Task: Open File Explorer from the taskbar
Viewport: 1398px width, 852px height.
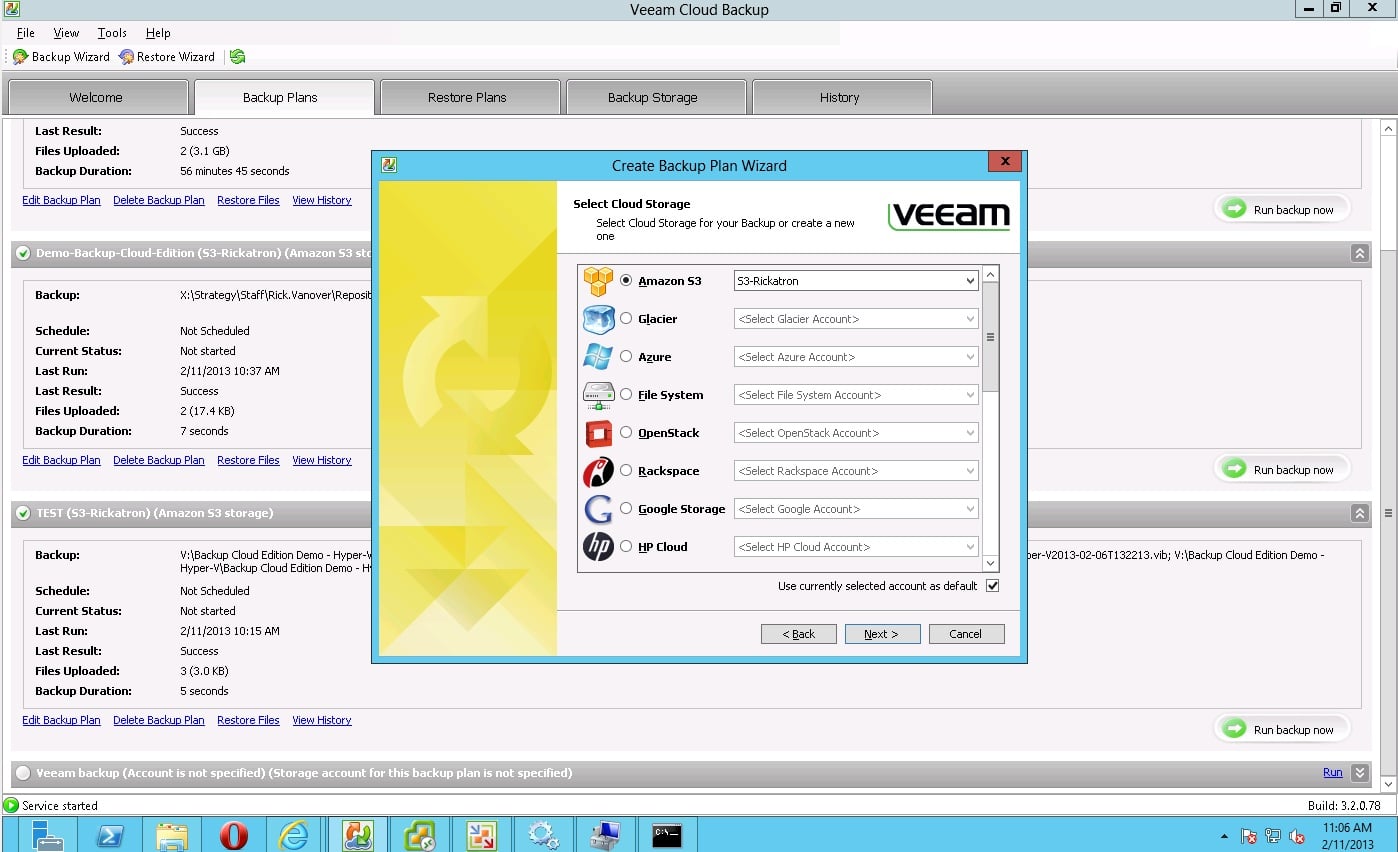Action: pyautogui.click(x=172, y=835)
